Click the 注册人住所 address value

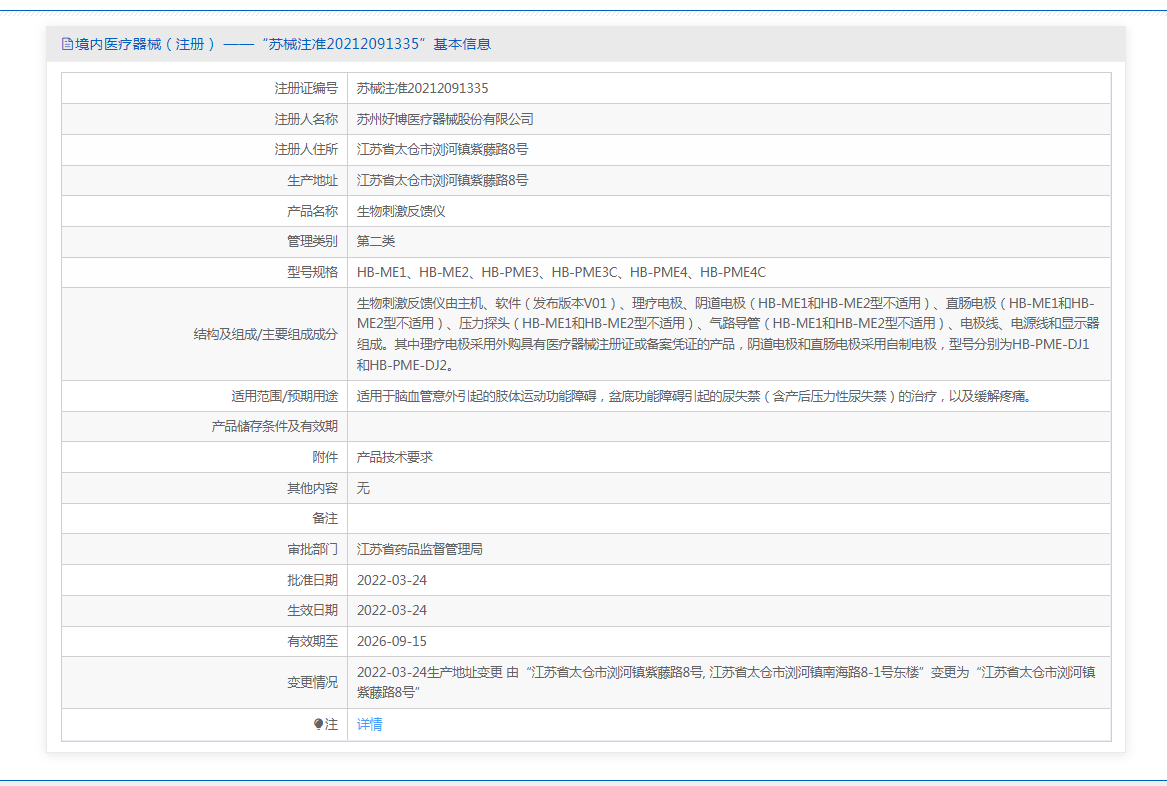point(442,150)
